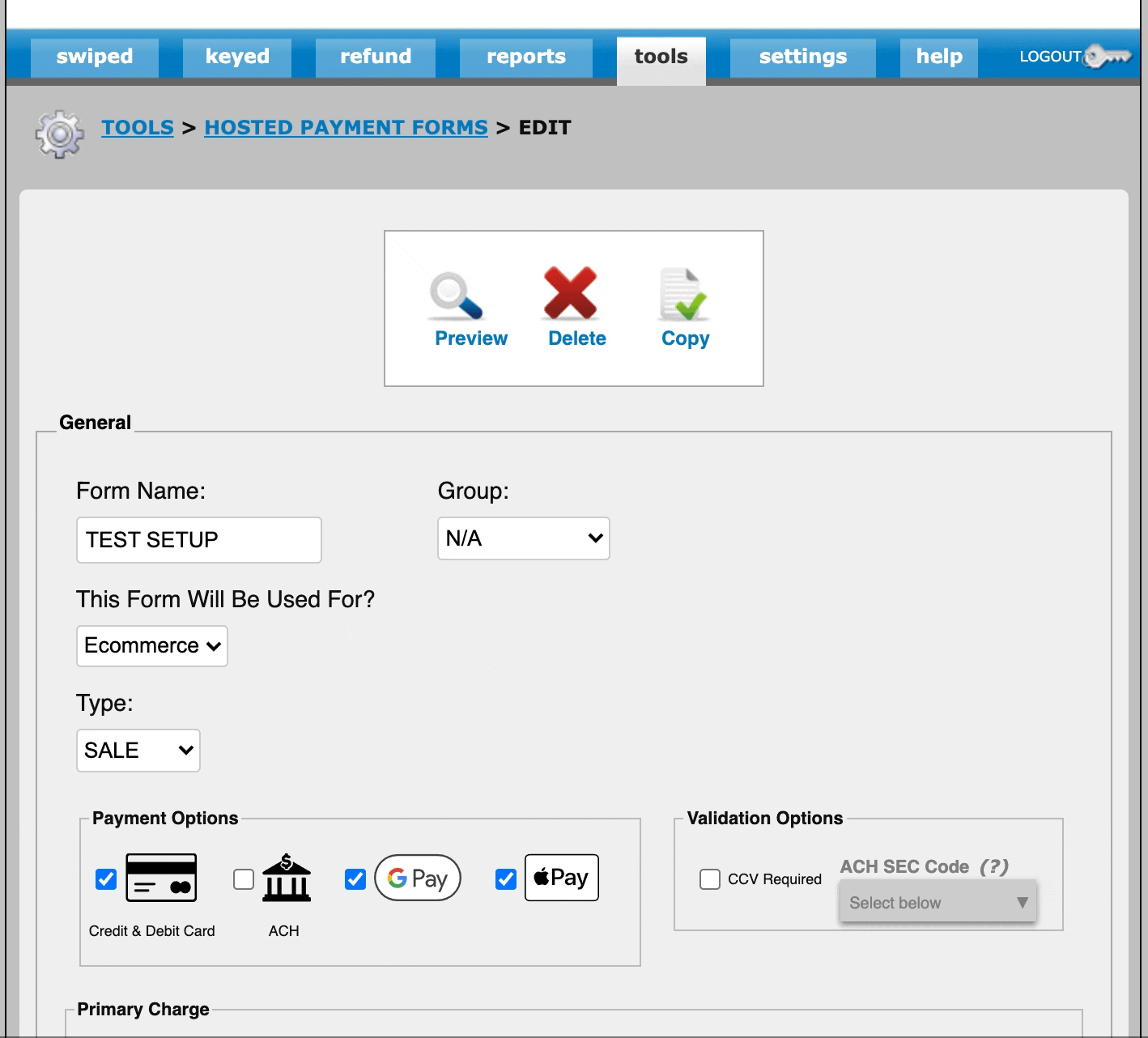Open the settings tab
Viewport: 1148px width, 1038px height.
(802, 57)
